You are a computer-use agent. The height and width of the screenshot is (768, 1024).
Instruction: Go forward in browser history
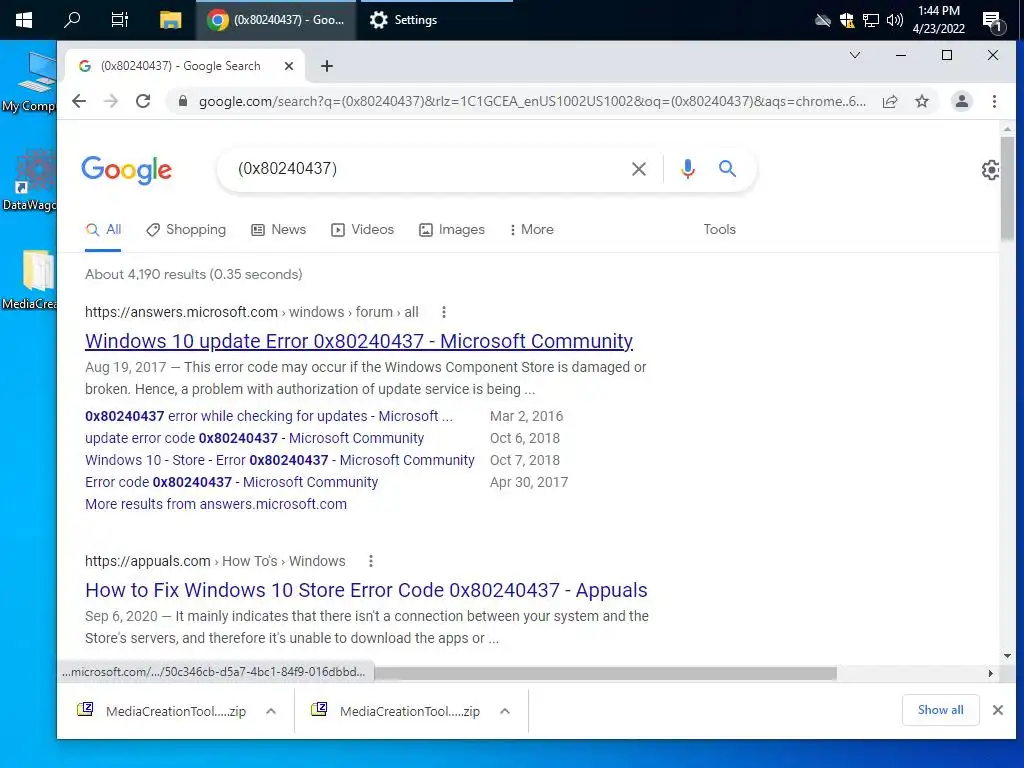point(111,101)
